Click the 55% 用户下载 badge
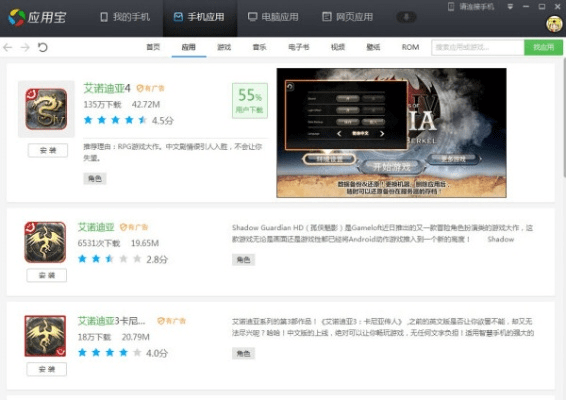This screenshot has height=400, width=566. pos(250,101)
